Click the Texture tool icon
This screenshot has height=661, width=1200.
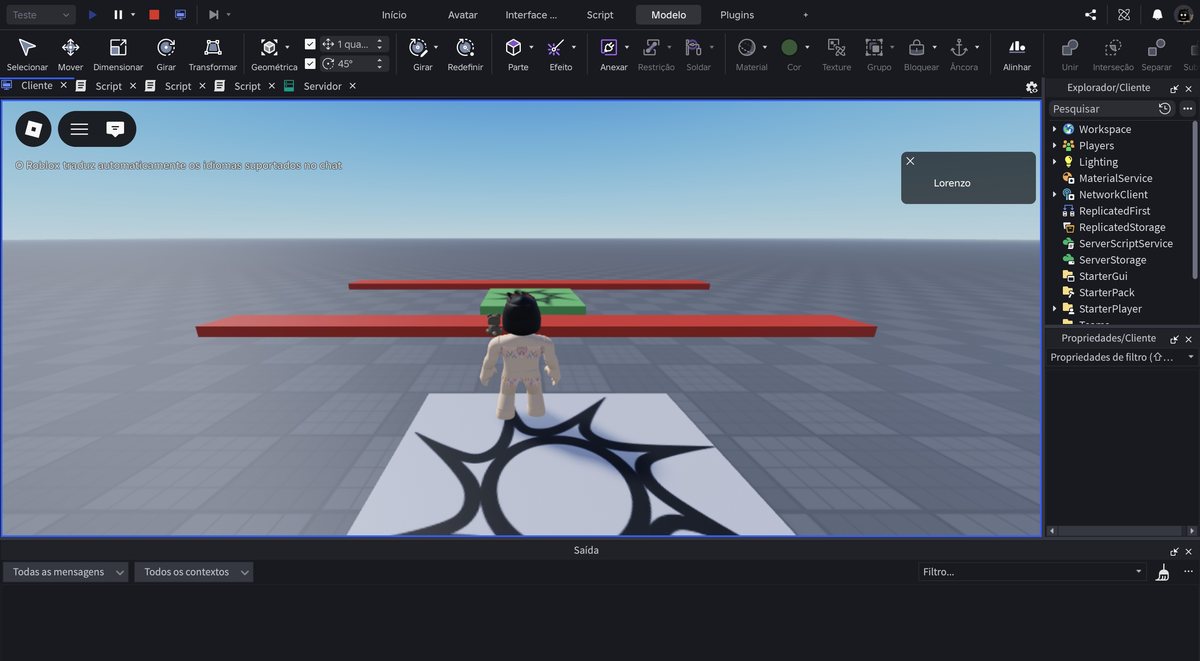click(x=836, y=47)
